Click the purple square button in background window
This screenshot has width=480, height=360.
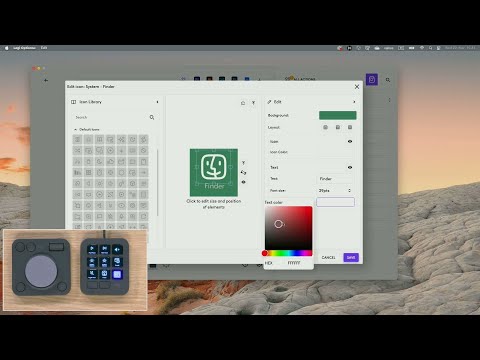pos(372,80)
